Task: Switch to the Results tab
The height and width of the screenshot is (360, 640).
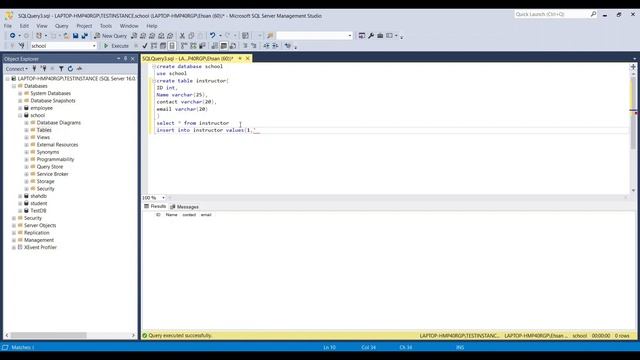Action: [155, 207]
